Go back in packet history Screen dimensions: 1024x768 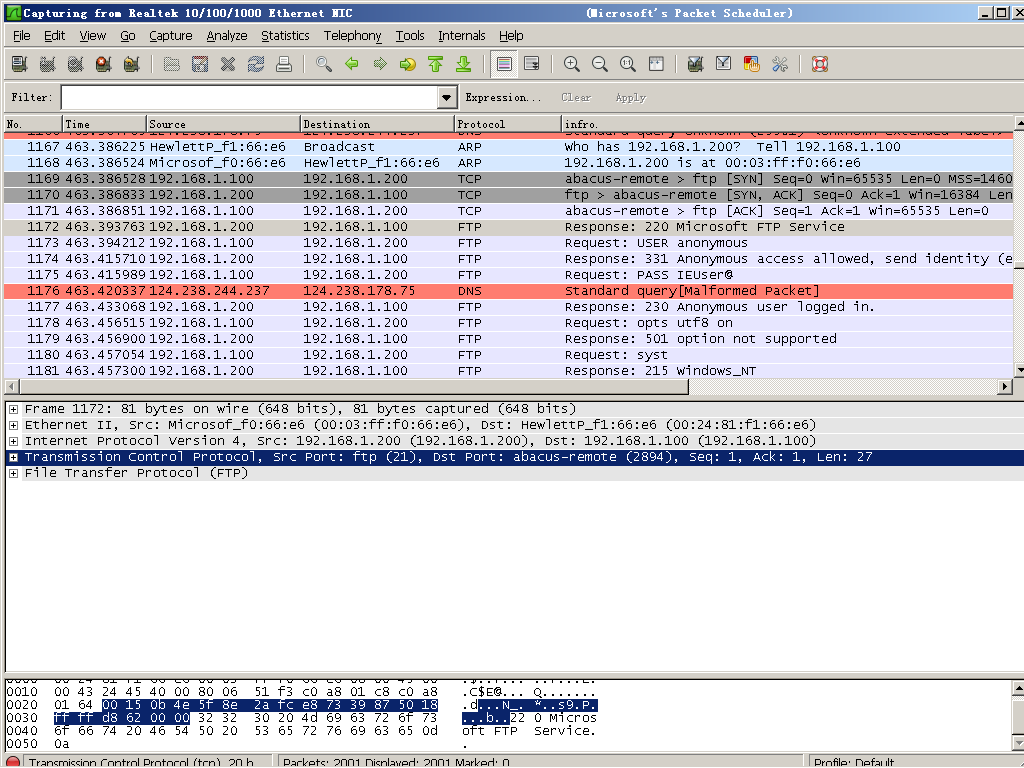pyautogui.click(x=352, y=64)
